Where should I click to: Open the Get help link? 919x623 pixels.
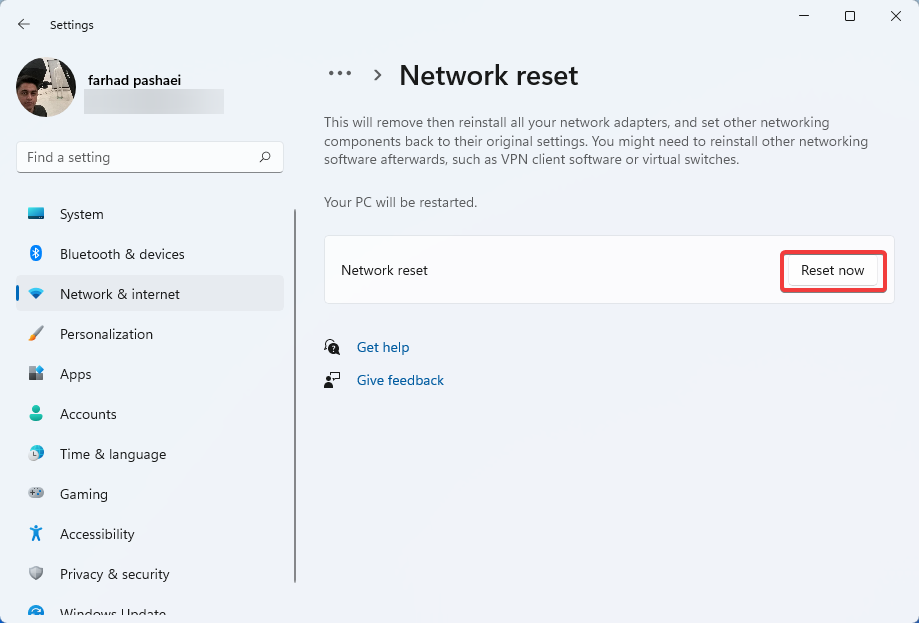[383, 347]
